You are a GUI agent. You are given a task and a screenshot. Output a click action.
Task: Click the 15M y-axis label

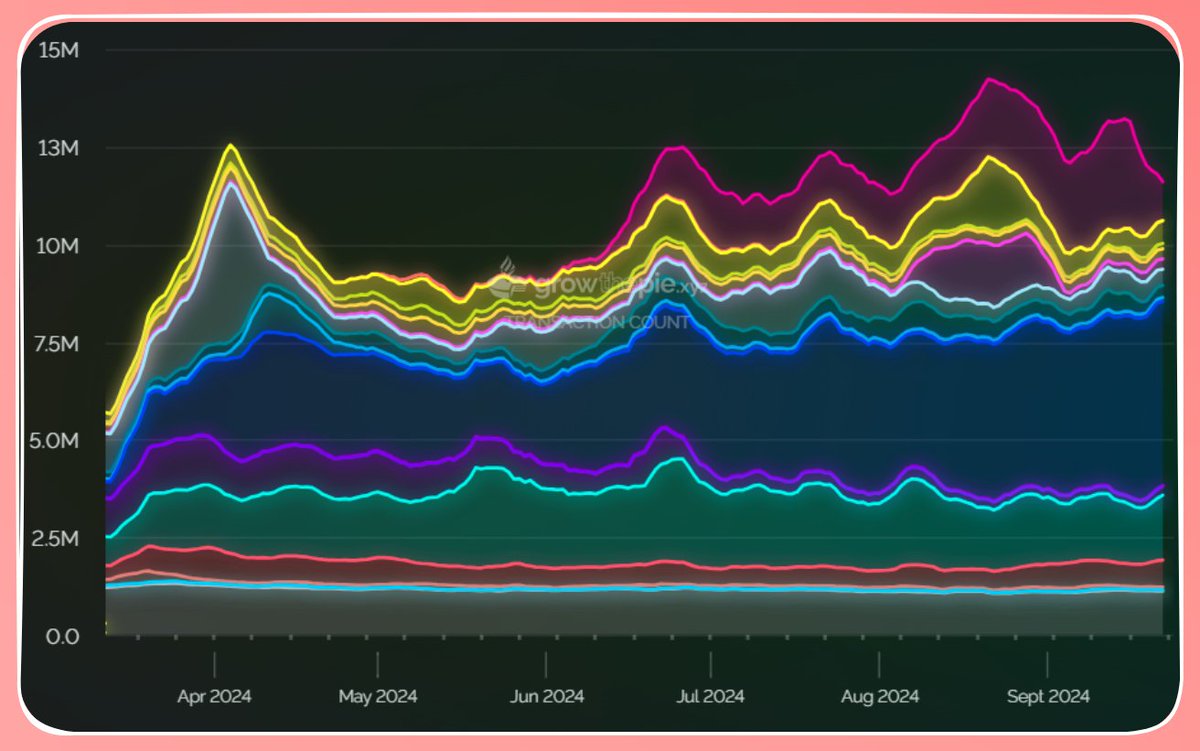[58, 50]
